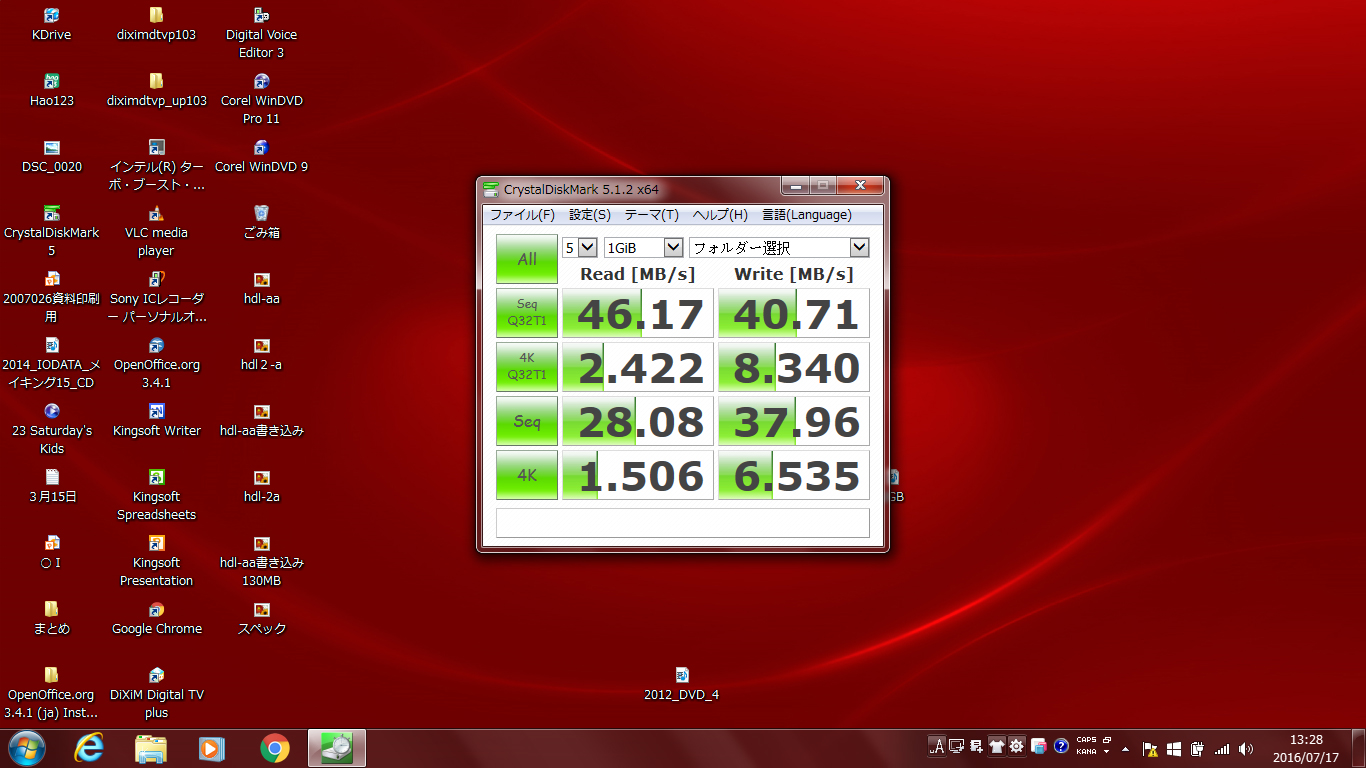Open the 設定(S) menu
Screen dimensions: 1366x768
coord(589,215)
